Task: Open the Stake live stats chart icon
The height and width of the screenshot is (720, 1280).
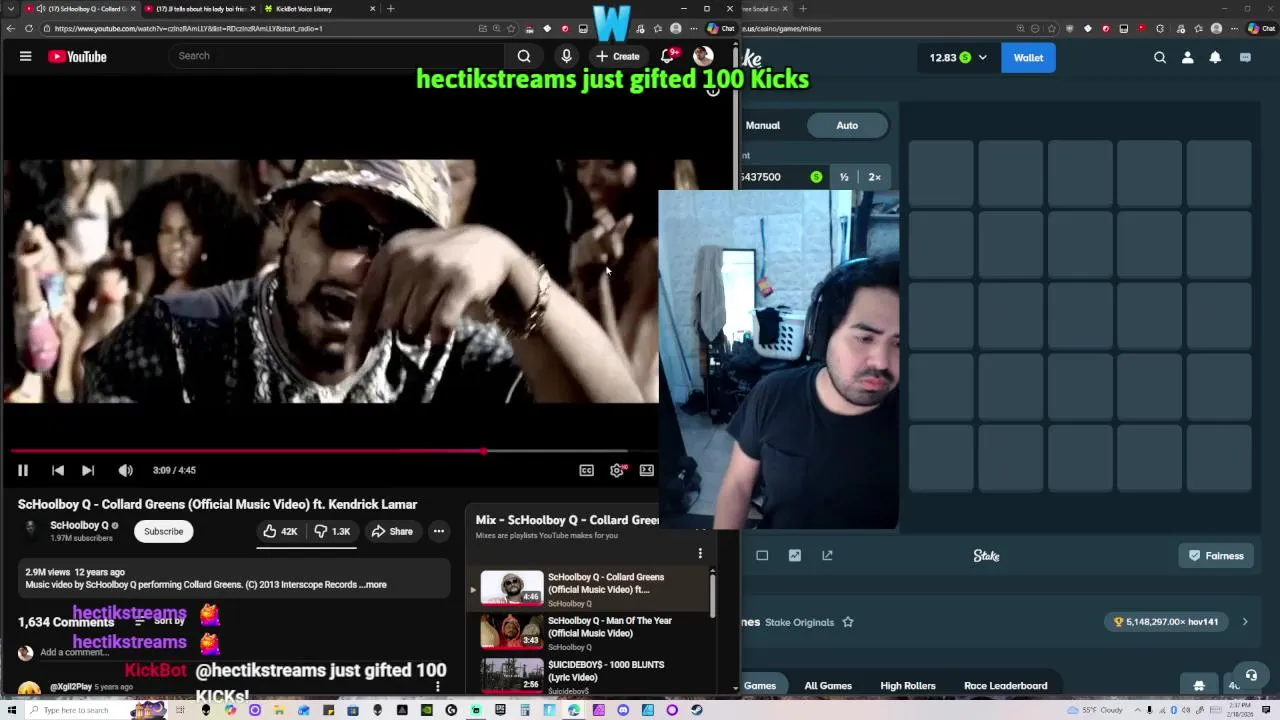Action: coord(795,556)
